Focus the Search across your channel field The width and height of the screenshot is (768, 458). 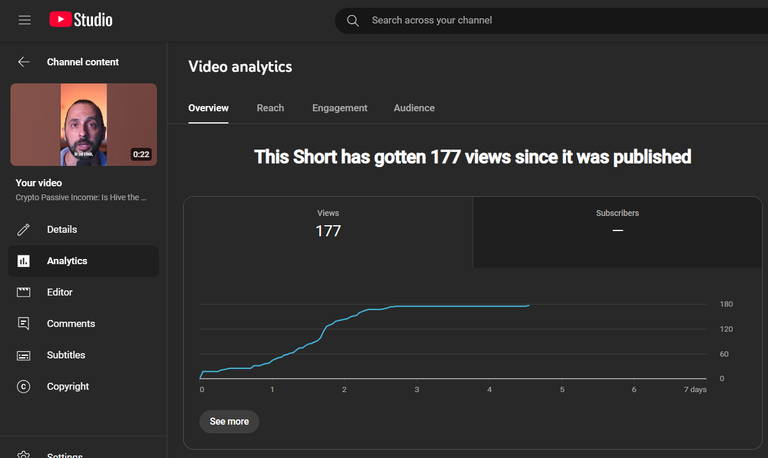click(551, 21)
